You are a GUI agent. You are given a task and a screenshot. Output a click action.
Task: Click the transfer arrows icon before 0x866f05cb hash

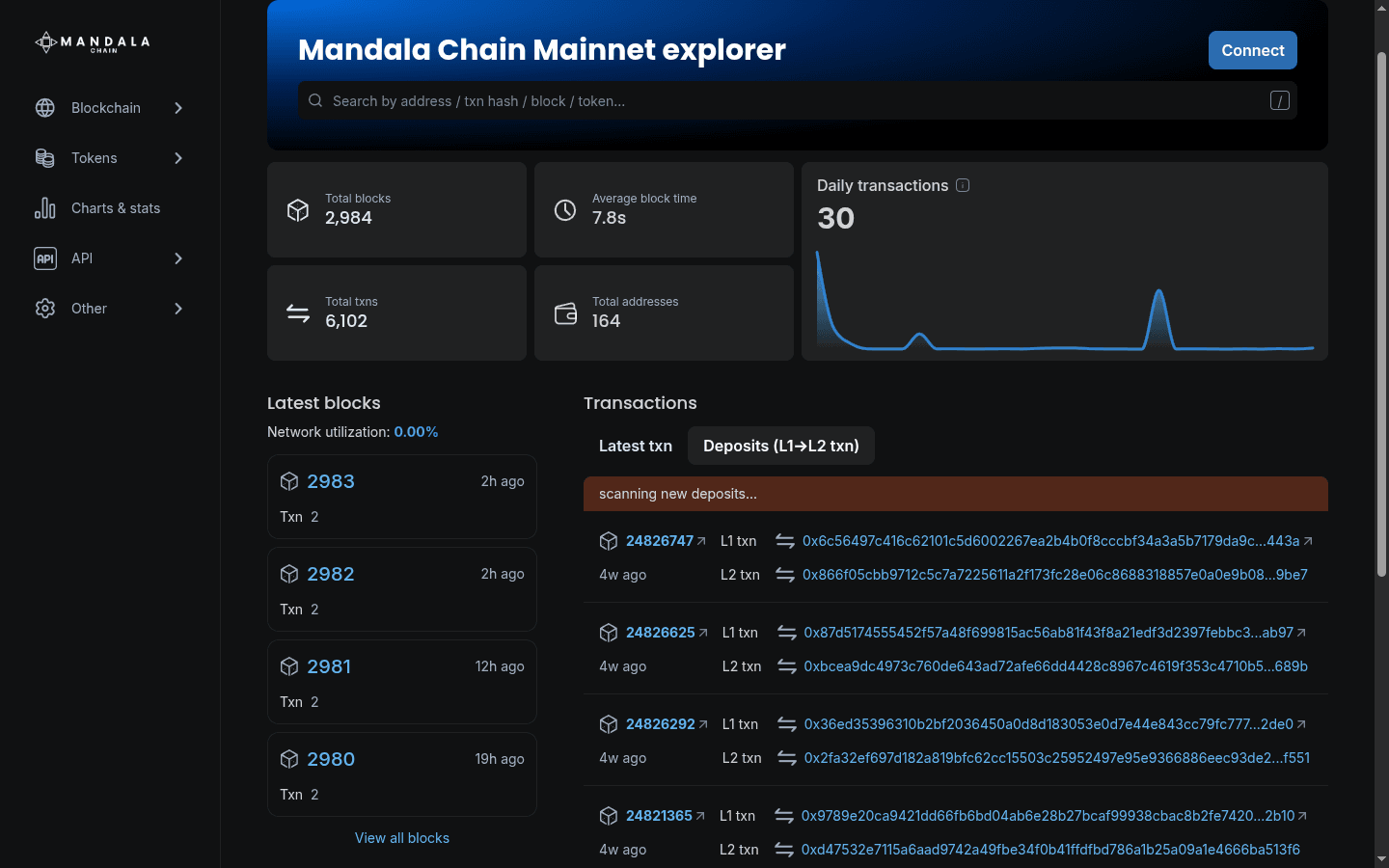pos(785,575)
